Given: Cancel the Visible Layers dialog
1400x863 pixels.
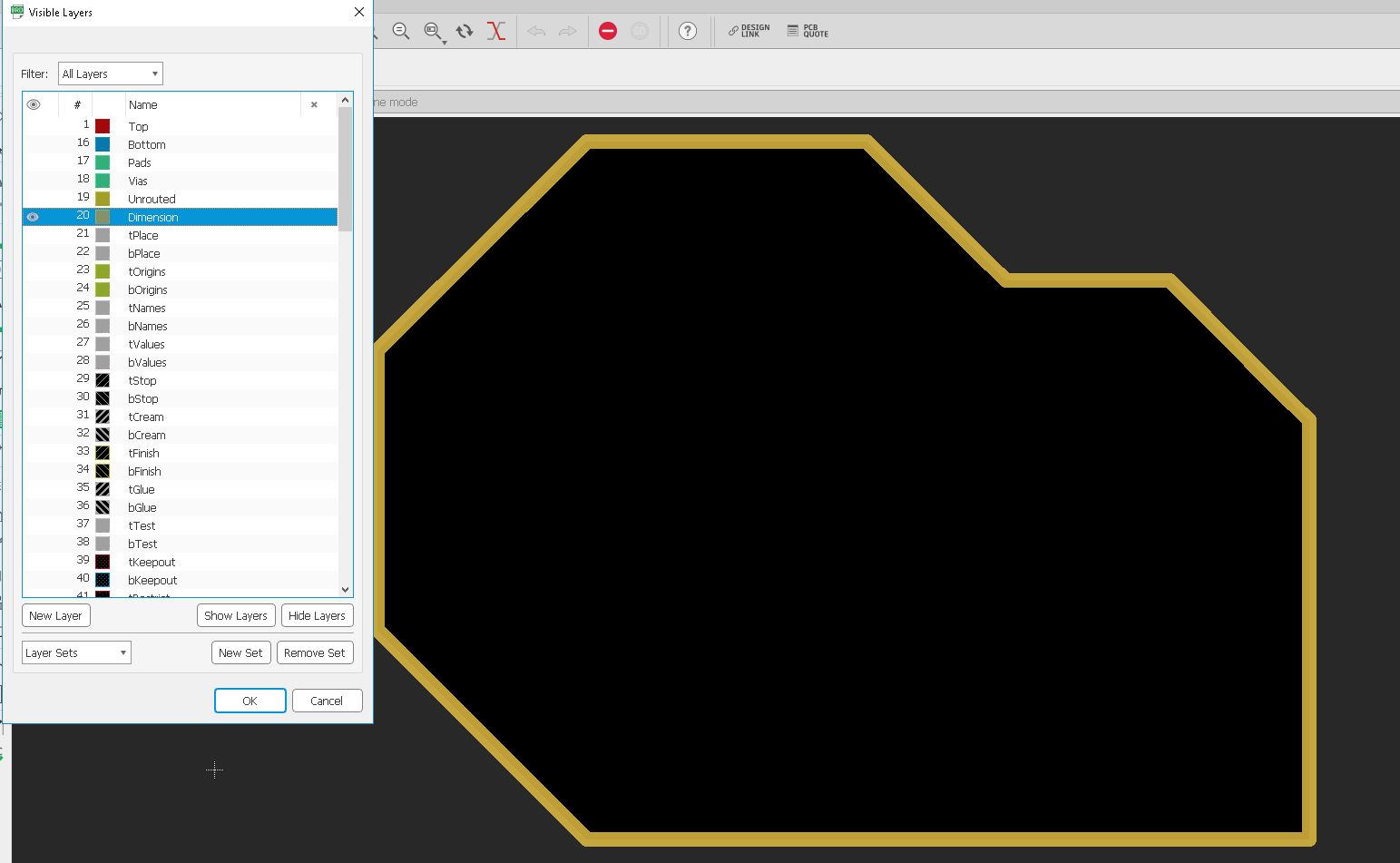Looking at the screenshot, I should coord(327,701).
